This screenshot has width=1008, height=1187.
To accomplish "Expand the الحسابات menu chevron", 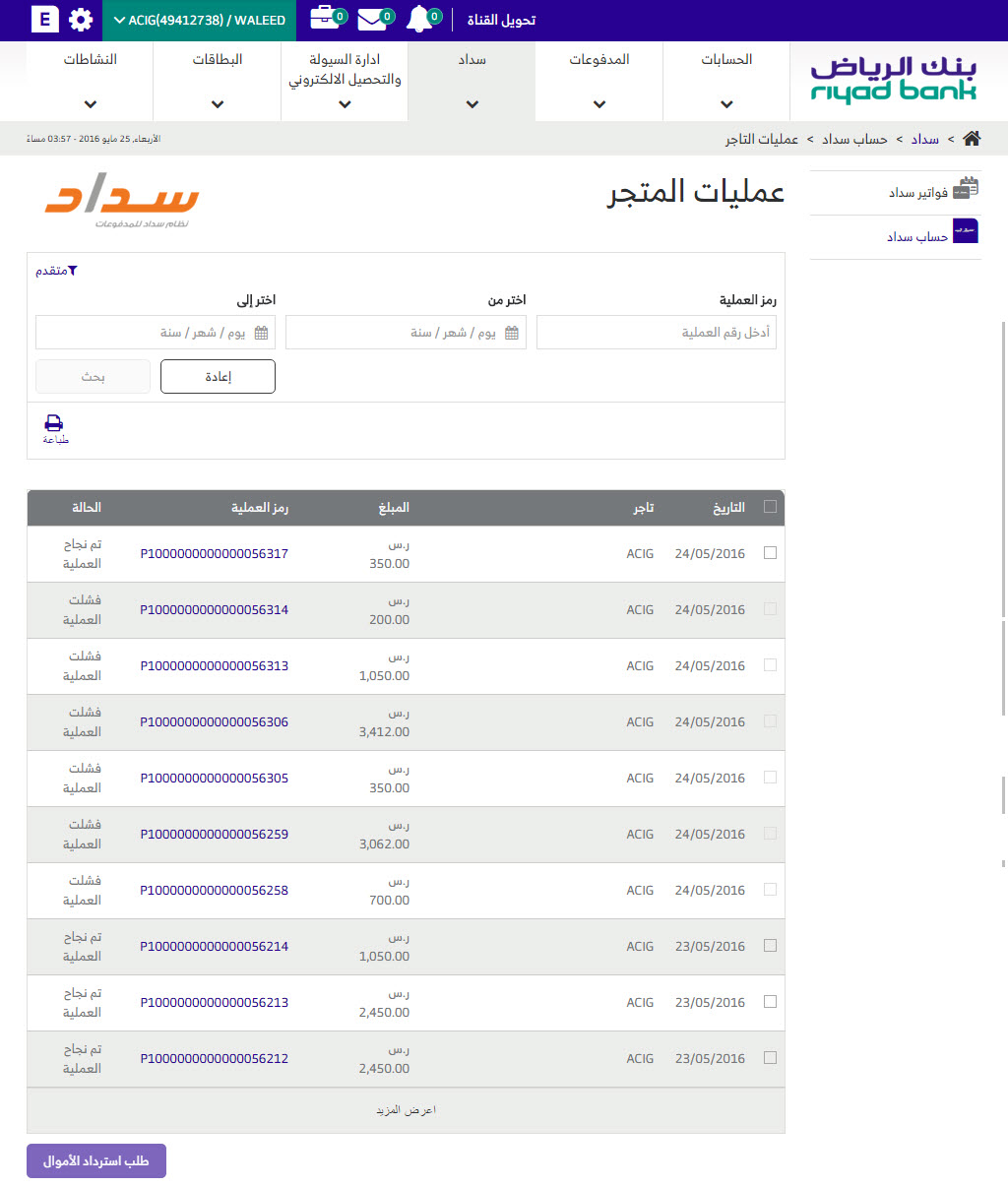I will [725, 103].
